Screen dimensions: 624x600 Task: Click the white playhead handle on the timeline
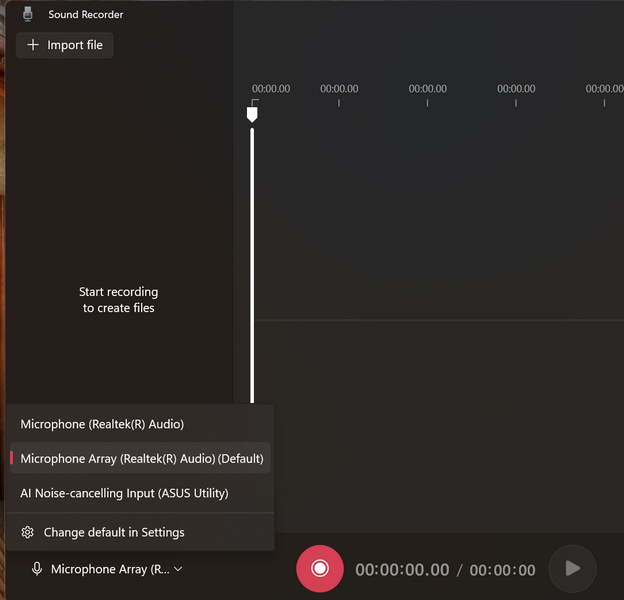(252, 115)
